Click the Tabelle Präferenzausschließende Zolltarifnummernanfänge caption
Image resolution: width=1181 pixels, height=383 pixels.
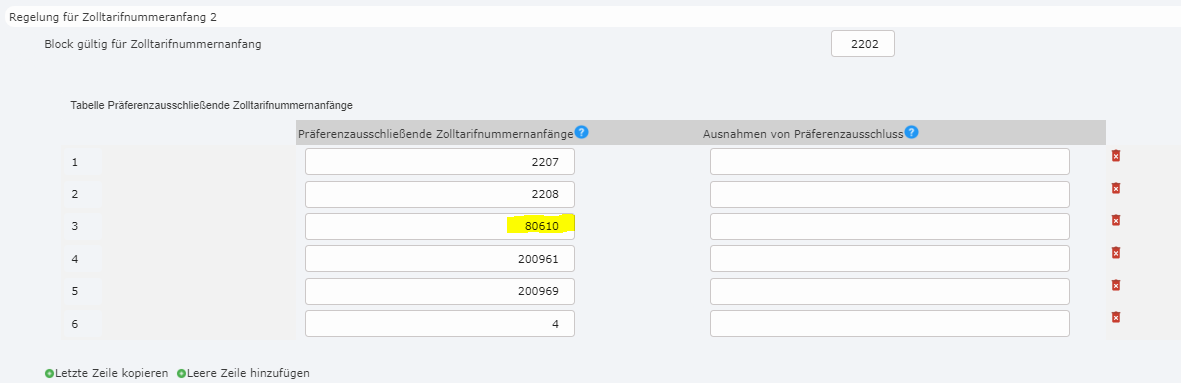(212, 106)
